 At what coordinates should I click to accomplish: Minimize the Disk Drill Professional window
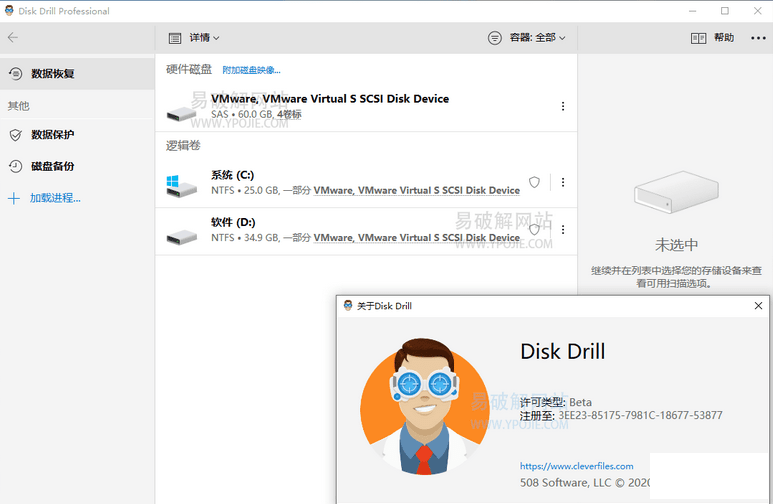click(x=693, y=11)
